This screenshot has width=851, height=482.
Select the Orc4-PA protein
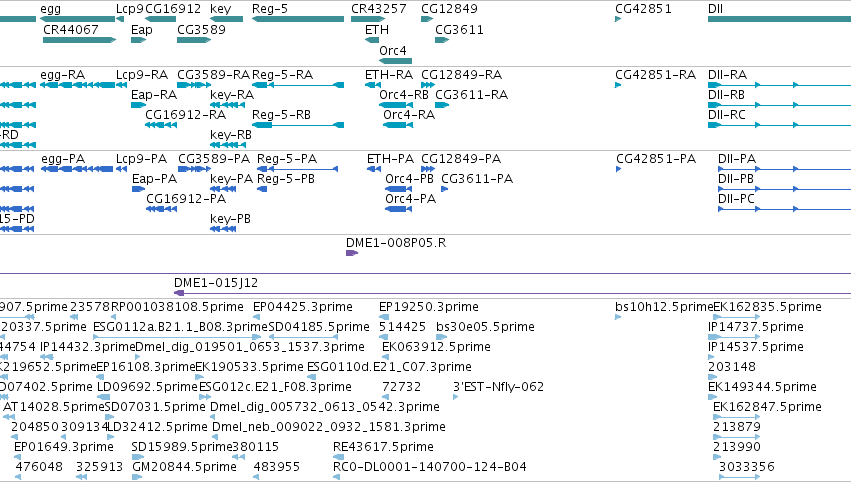tap(398, 209)
